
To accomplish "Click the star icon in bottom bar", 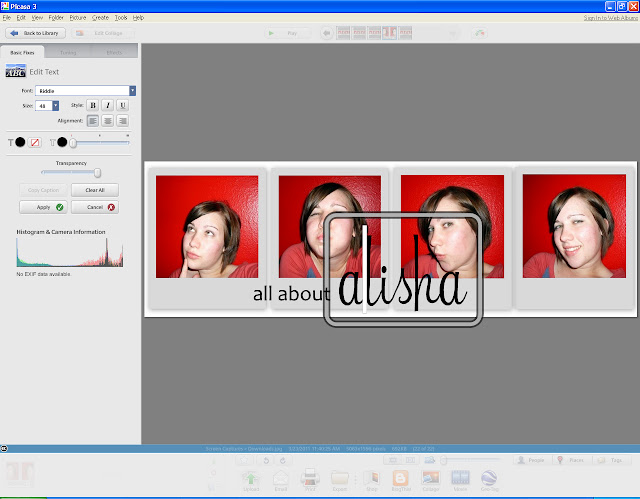I will coord(244,460).
